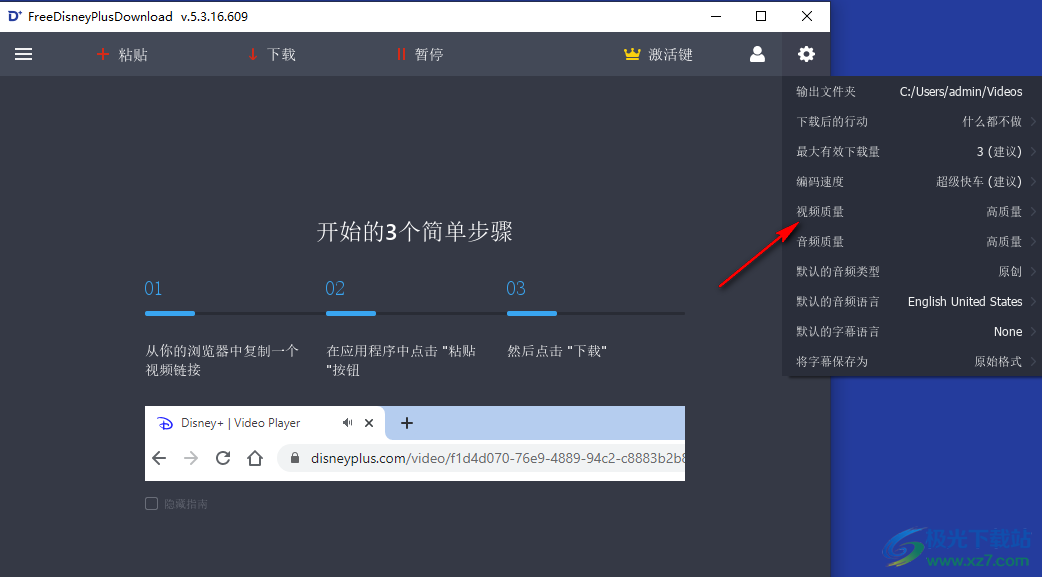Click the 然后点击 "下载" step text

click(x=557, y=351)
